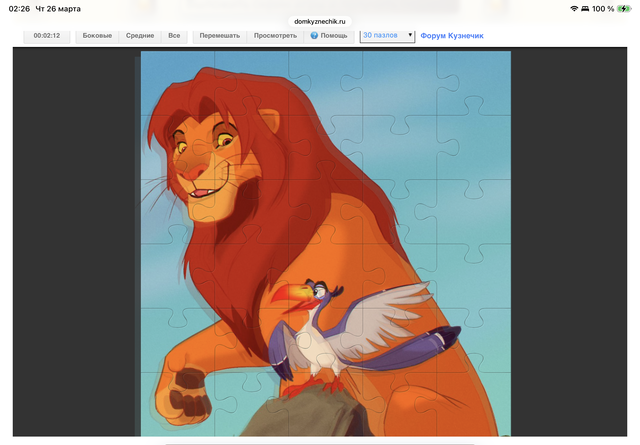640x445 pixels.
Task: Show middle pieces with Средние
Action: pyautogui.click(x=140, y=35)
